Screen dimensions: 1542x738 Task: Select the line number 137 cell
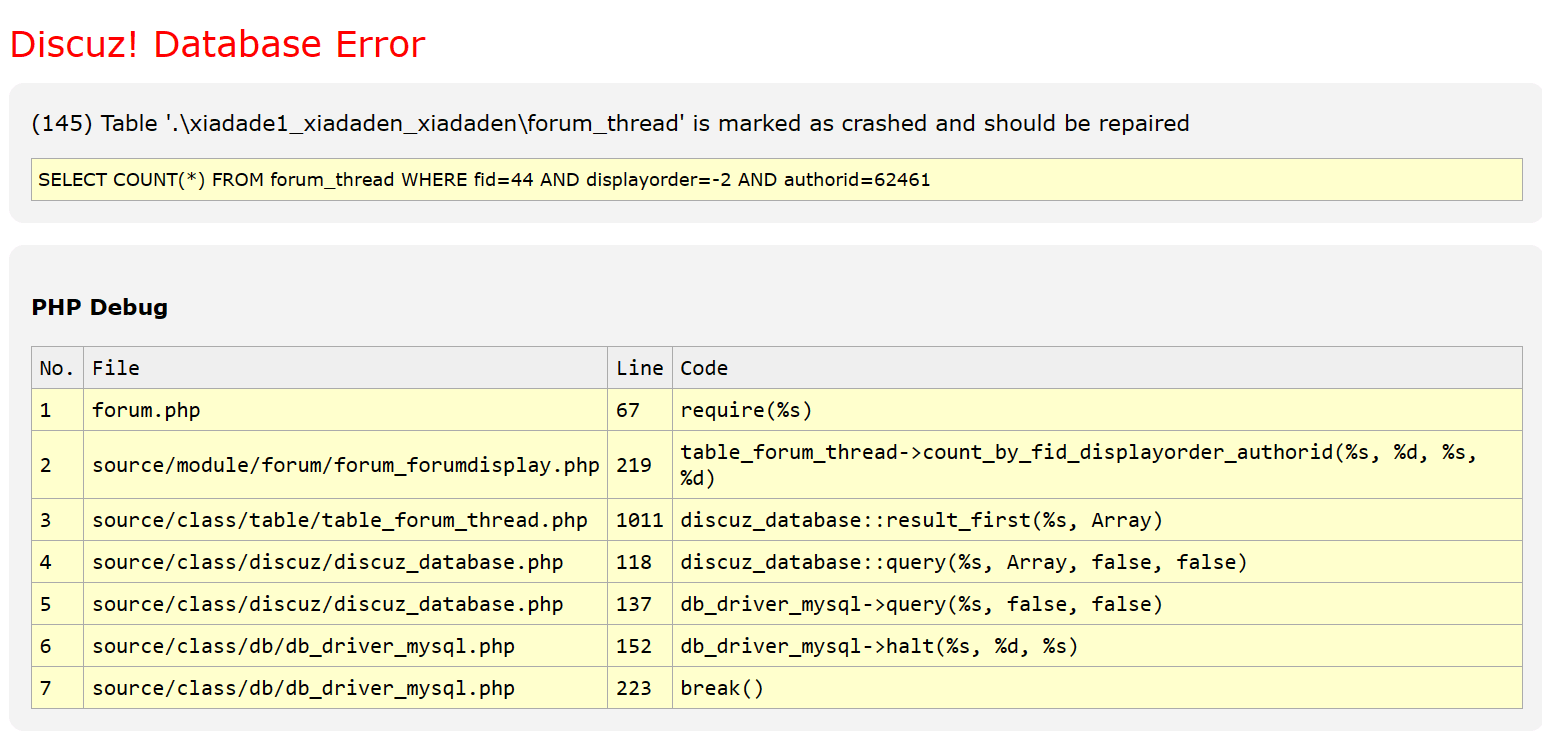[640, 604]
